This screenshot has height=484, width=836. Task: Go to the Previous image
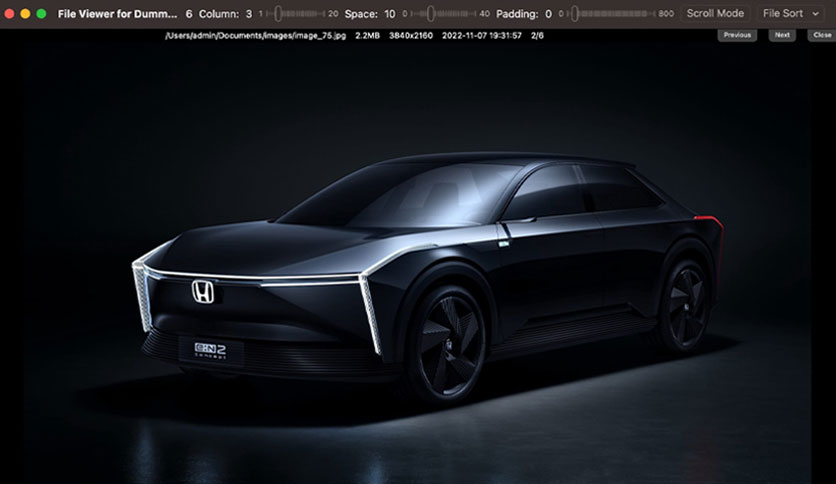tap(737, 35)
